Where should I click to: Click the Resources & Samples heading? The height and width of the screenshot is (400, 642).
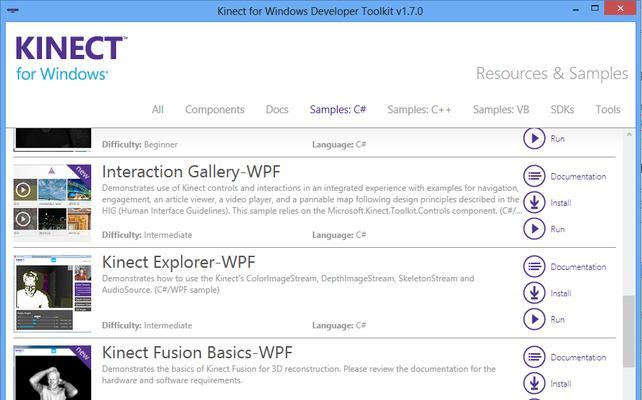552,74
